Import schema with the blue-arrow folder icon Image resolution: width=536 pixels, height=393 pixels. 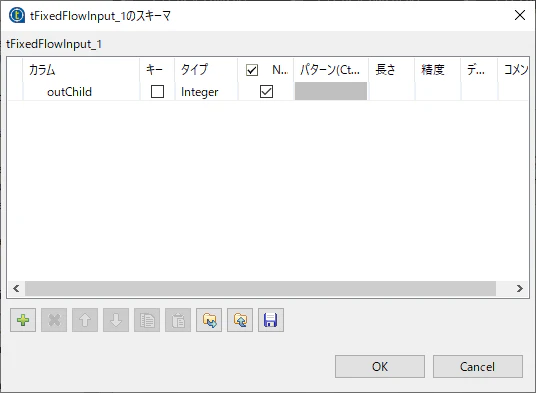(x=209, y=320)
